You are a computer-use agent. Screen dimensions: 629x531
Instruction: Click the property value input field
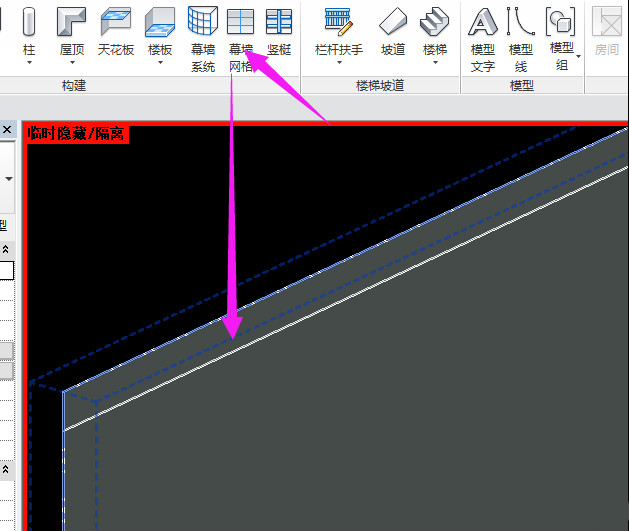click(6, 271)
